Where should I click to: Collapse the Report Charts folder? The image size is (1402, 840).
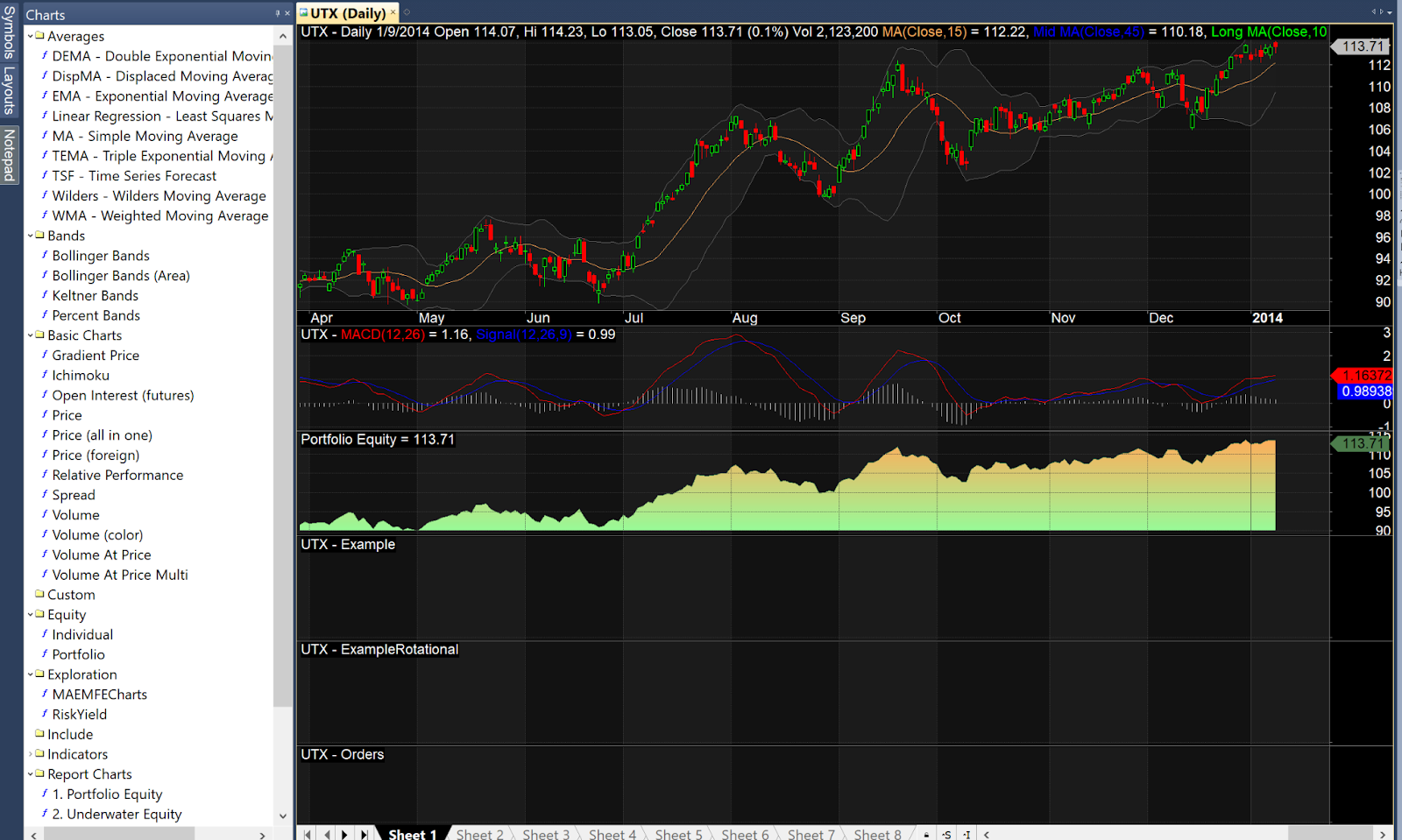click(31, 774)
